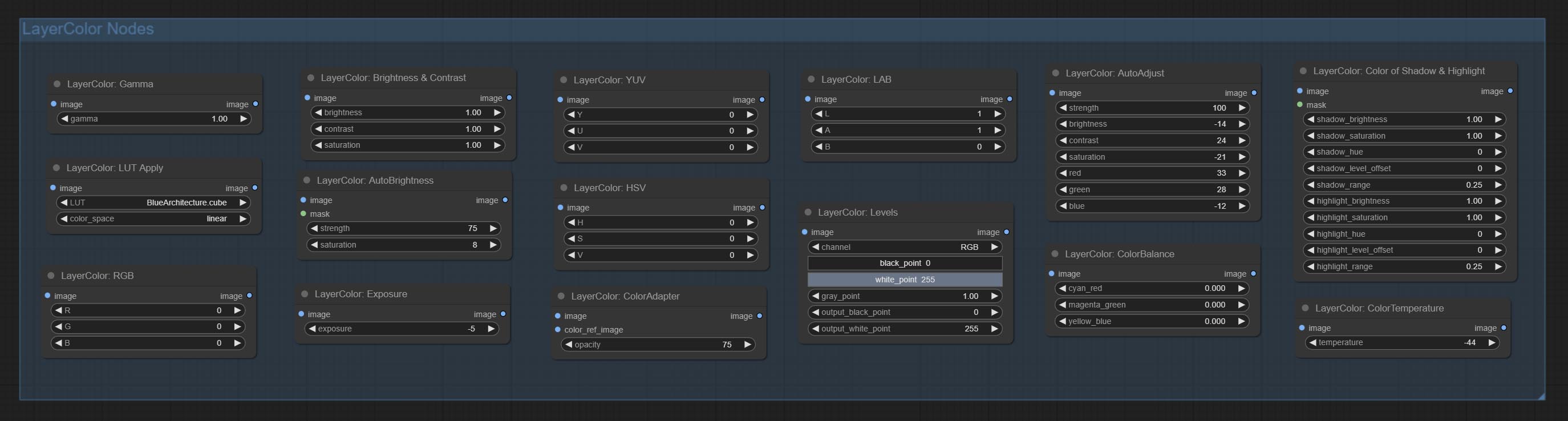Collapse the LayerColor: LUT Apply node dot

coord(56,168)
